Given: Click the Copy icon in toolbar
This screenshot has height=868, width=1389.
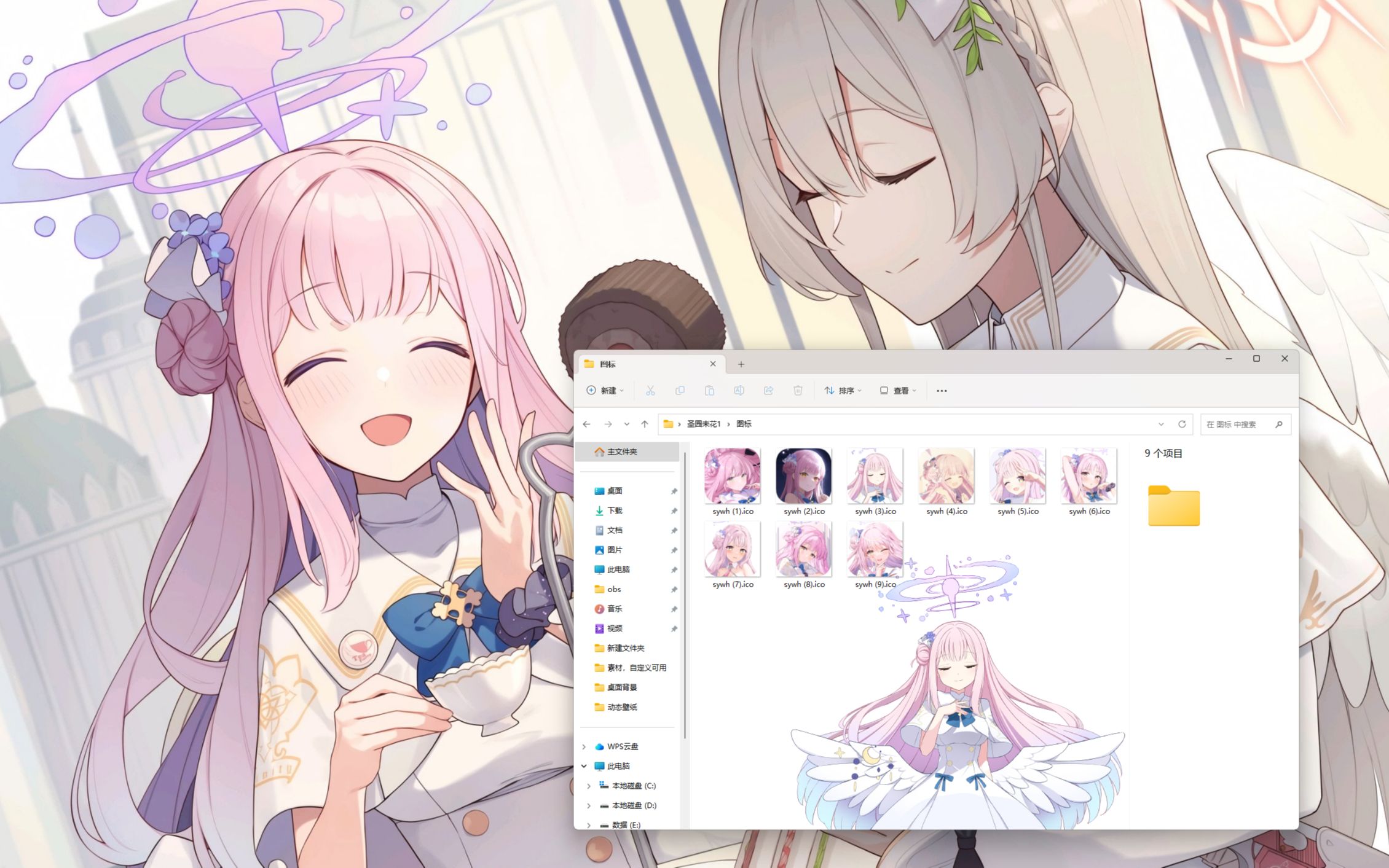Looking at the screenshot, I should 680,391.
